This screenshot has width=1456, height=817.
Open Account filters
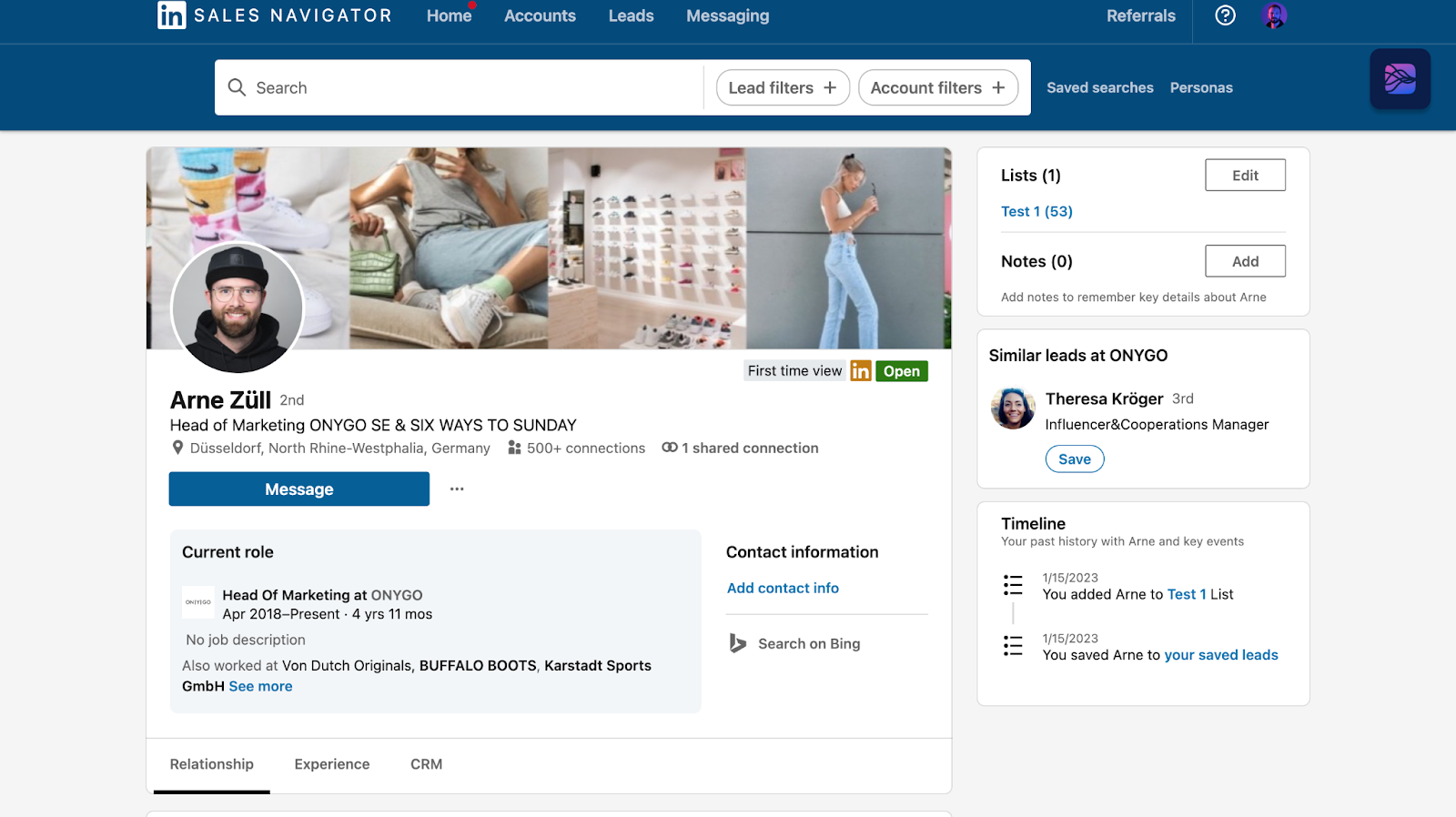pos(938,87)
